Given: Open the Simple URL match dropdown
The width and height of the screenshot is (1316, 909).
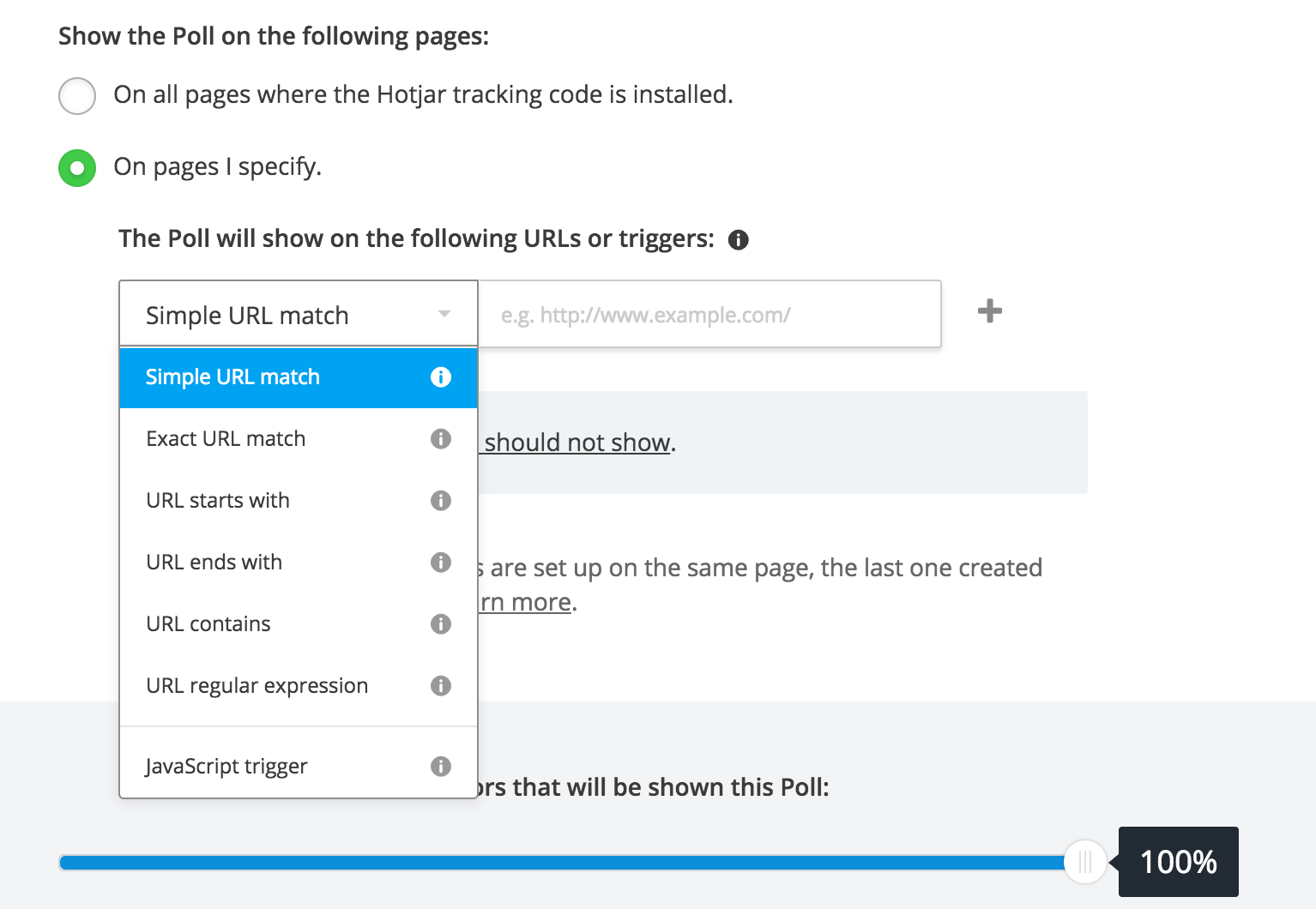Looking at the screenshot, I should [298, 314].
